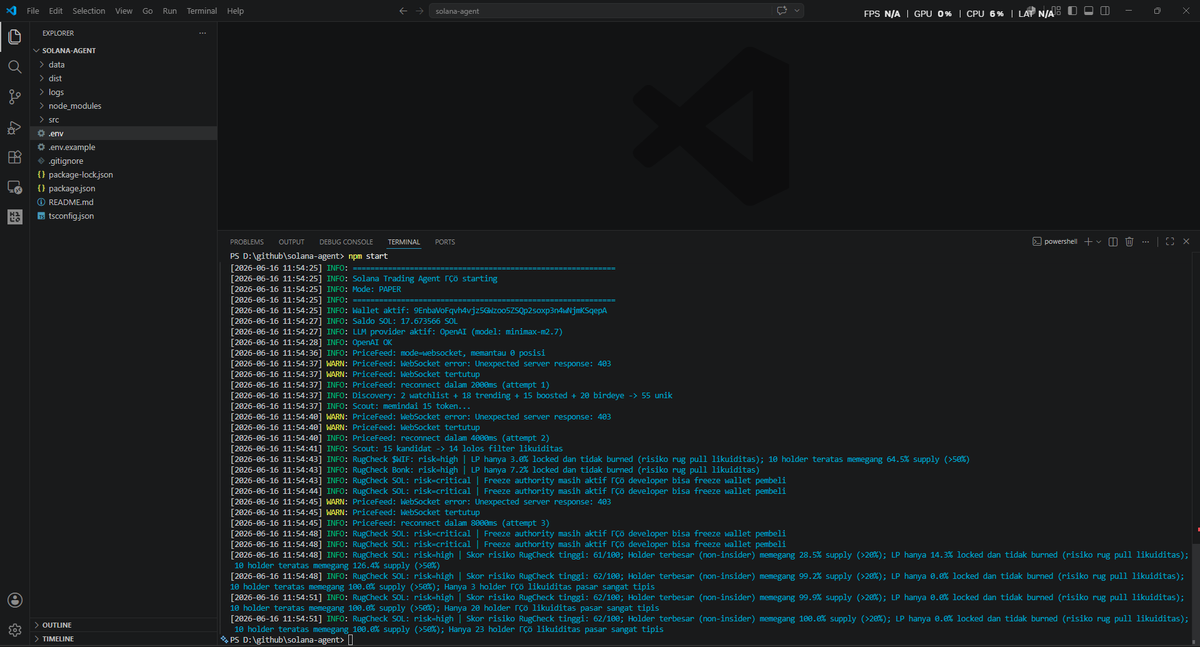Image resolution: width=1200 pixels, height=647 pixels.
Task: Switch to the DEBUG CONSOLE tab
Action: 346,242
